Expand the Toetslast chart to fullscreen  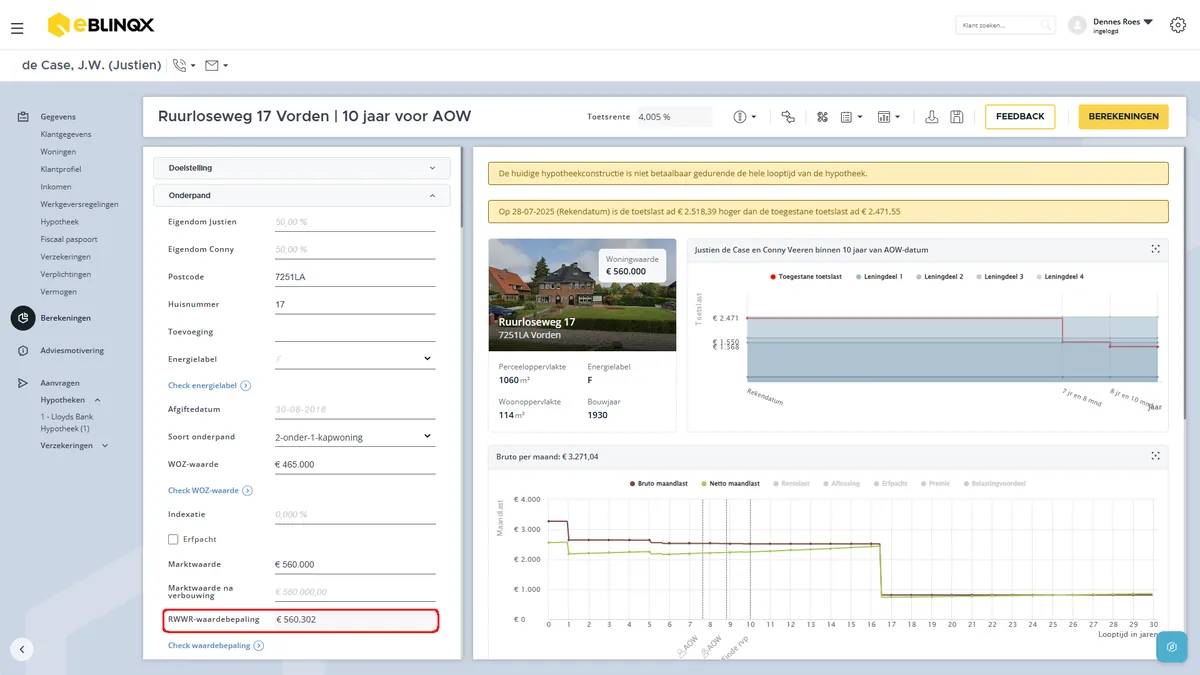[1155, 249]
